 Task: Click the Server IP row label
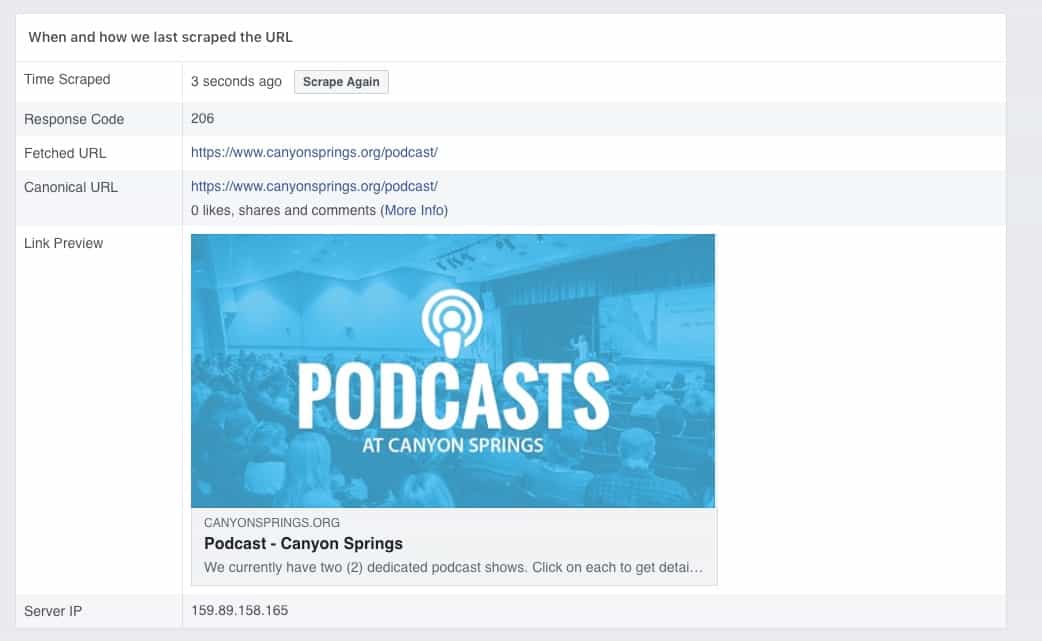point(52,611)
